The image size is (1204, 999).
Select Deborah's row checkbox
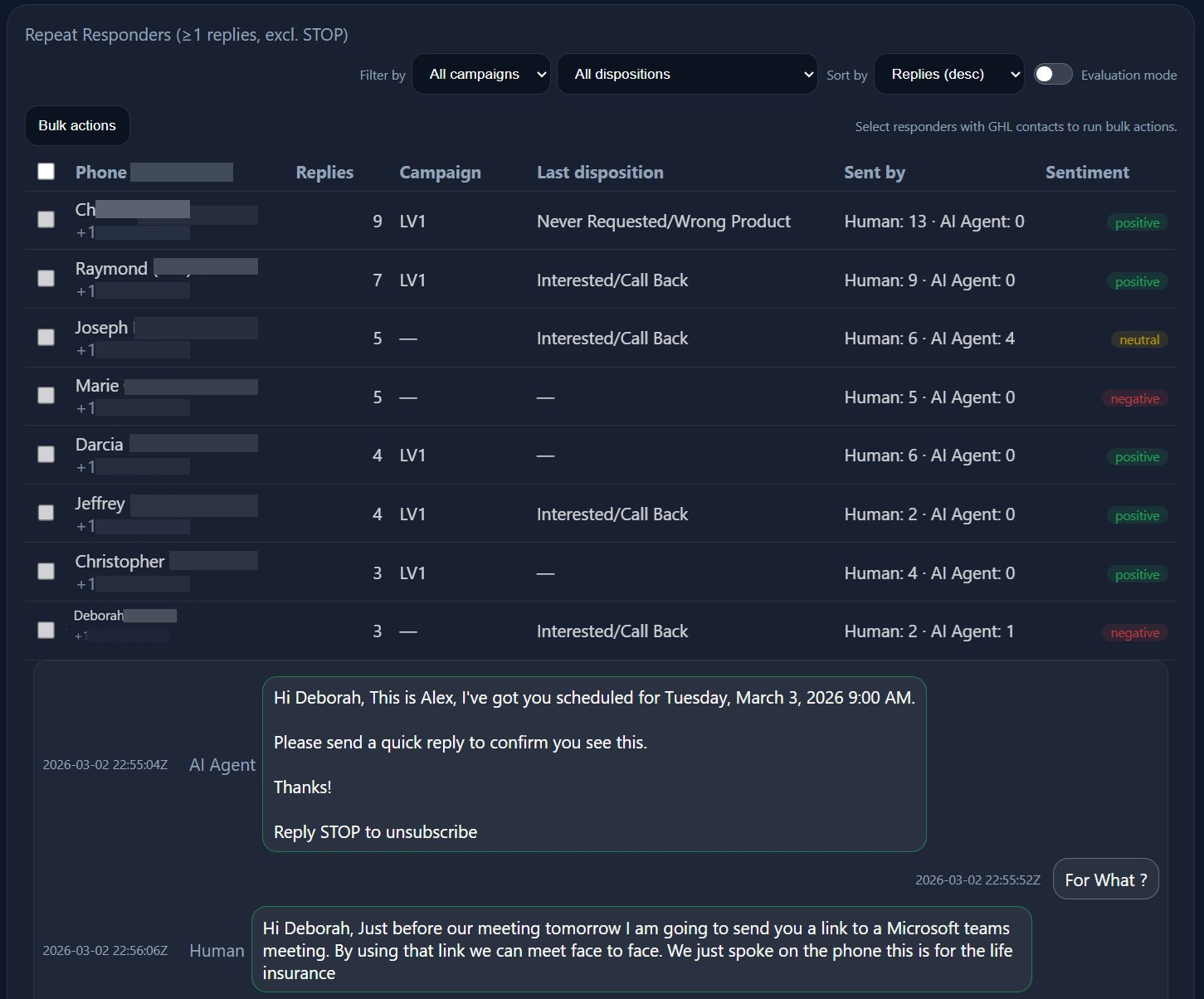[x=46, y=630]
